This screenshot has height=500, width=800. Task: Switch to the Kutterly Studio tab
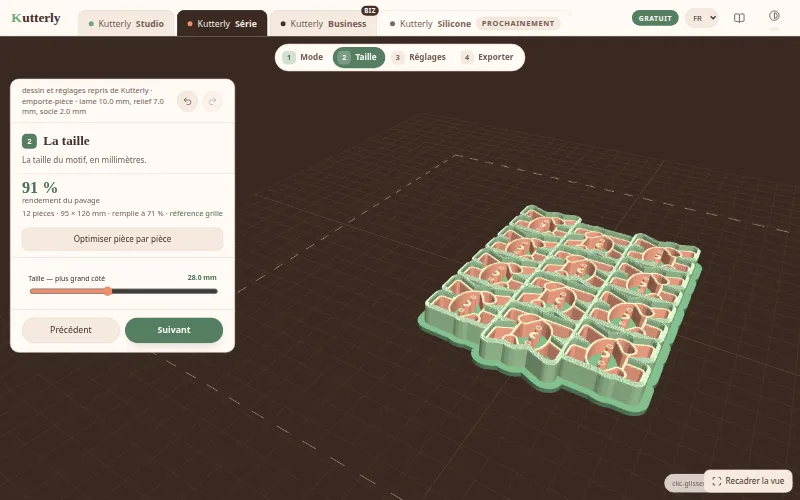[126, 23]
